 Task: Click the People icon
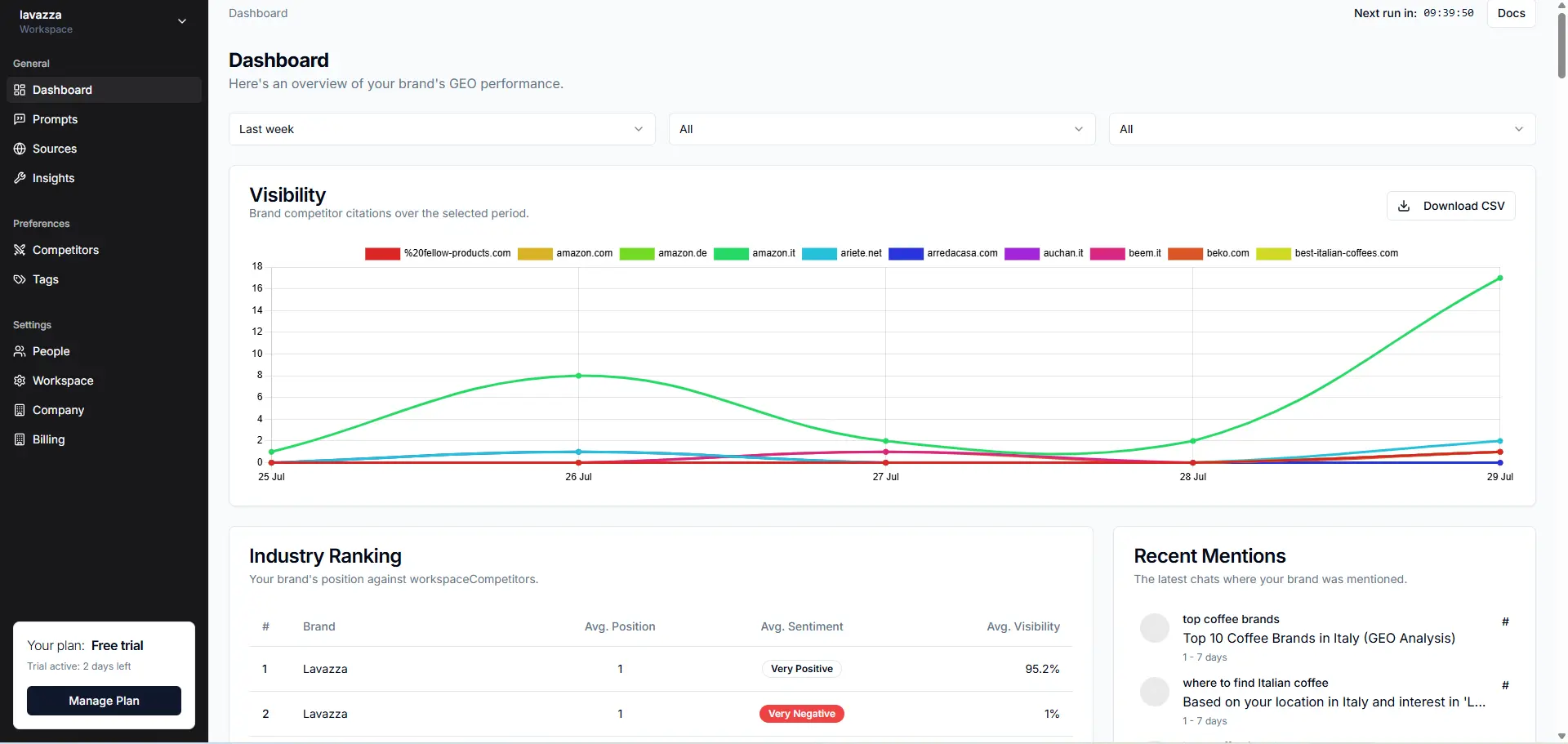pos(20,351)
